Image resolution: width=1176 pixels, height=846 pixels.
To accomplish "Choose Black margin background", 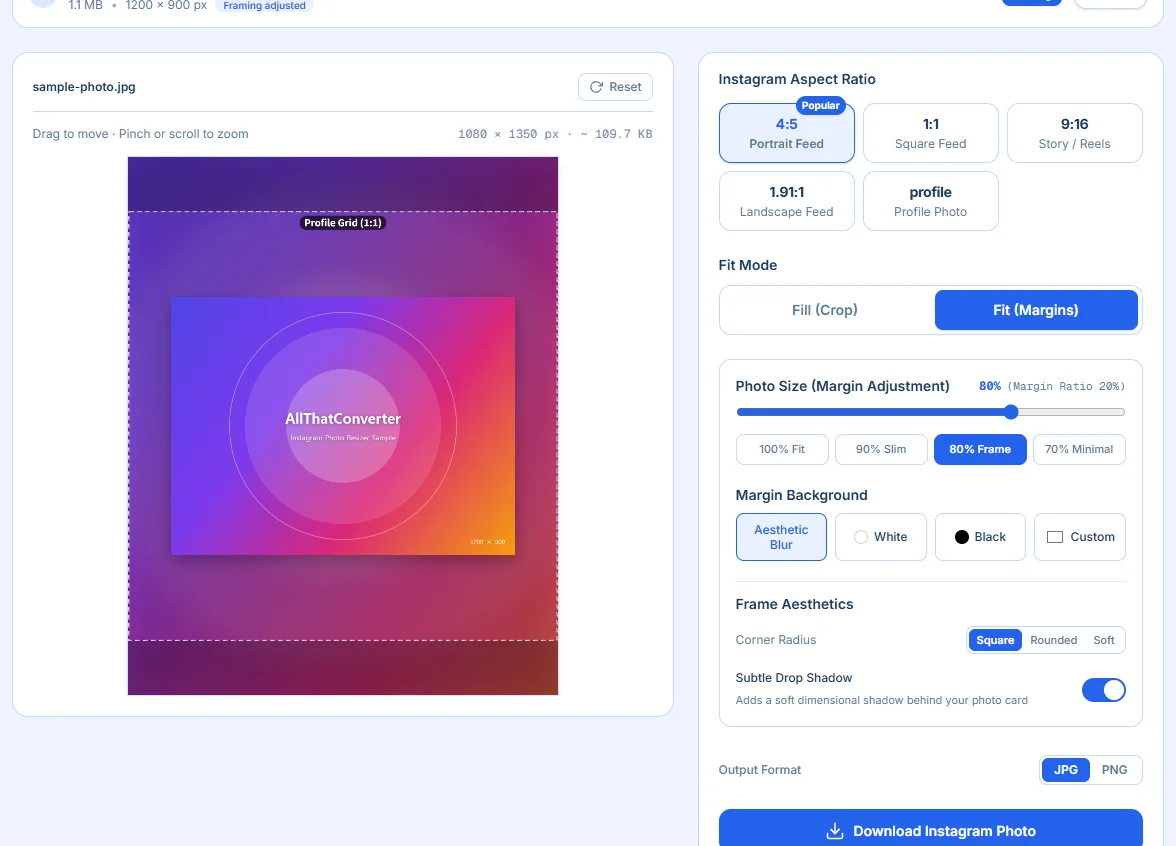I will (x=980, y=537).
